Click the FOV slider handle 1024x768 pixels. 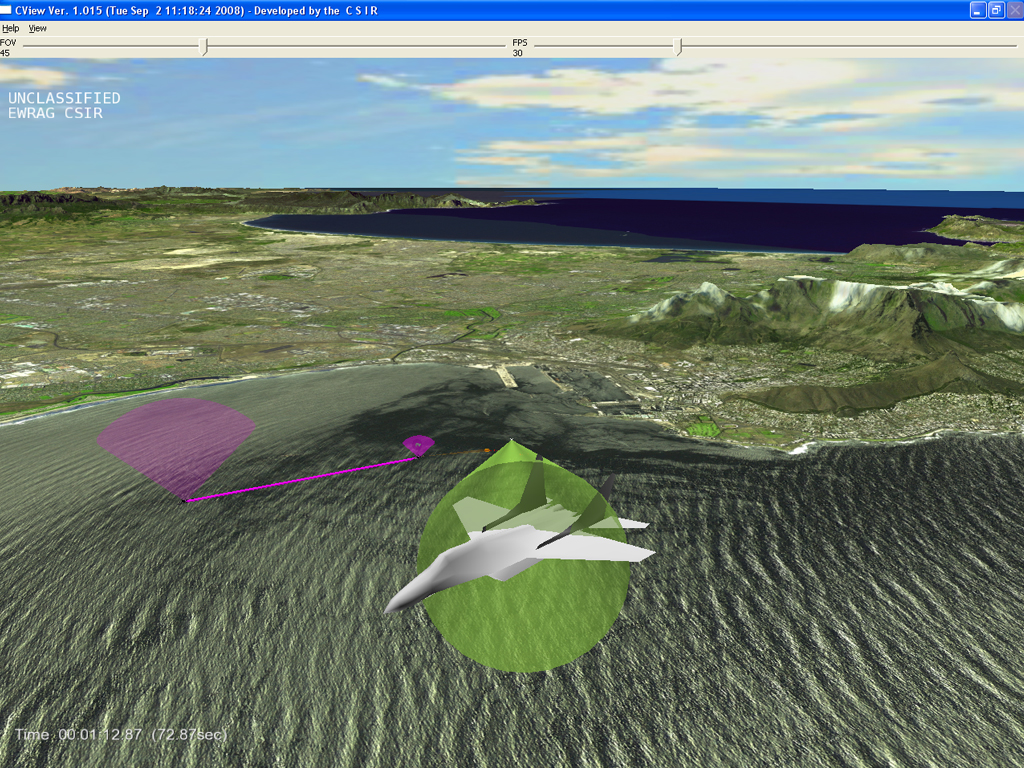click(205, 47)
